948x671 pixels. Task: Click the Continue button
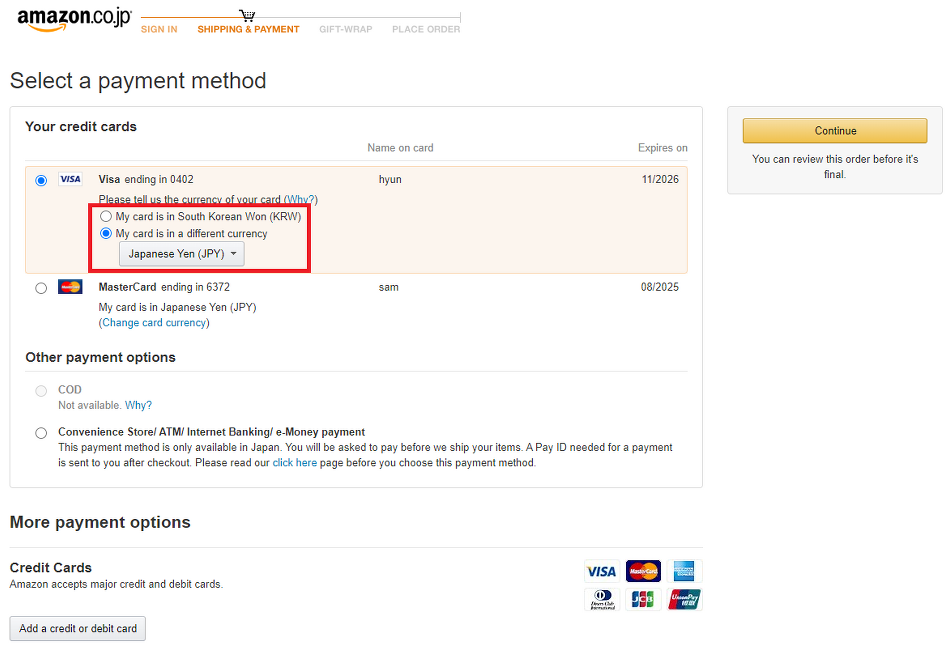click(x=835, y=131)
